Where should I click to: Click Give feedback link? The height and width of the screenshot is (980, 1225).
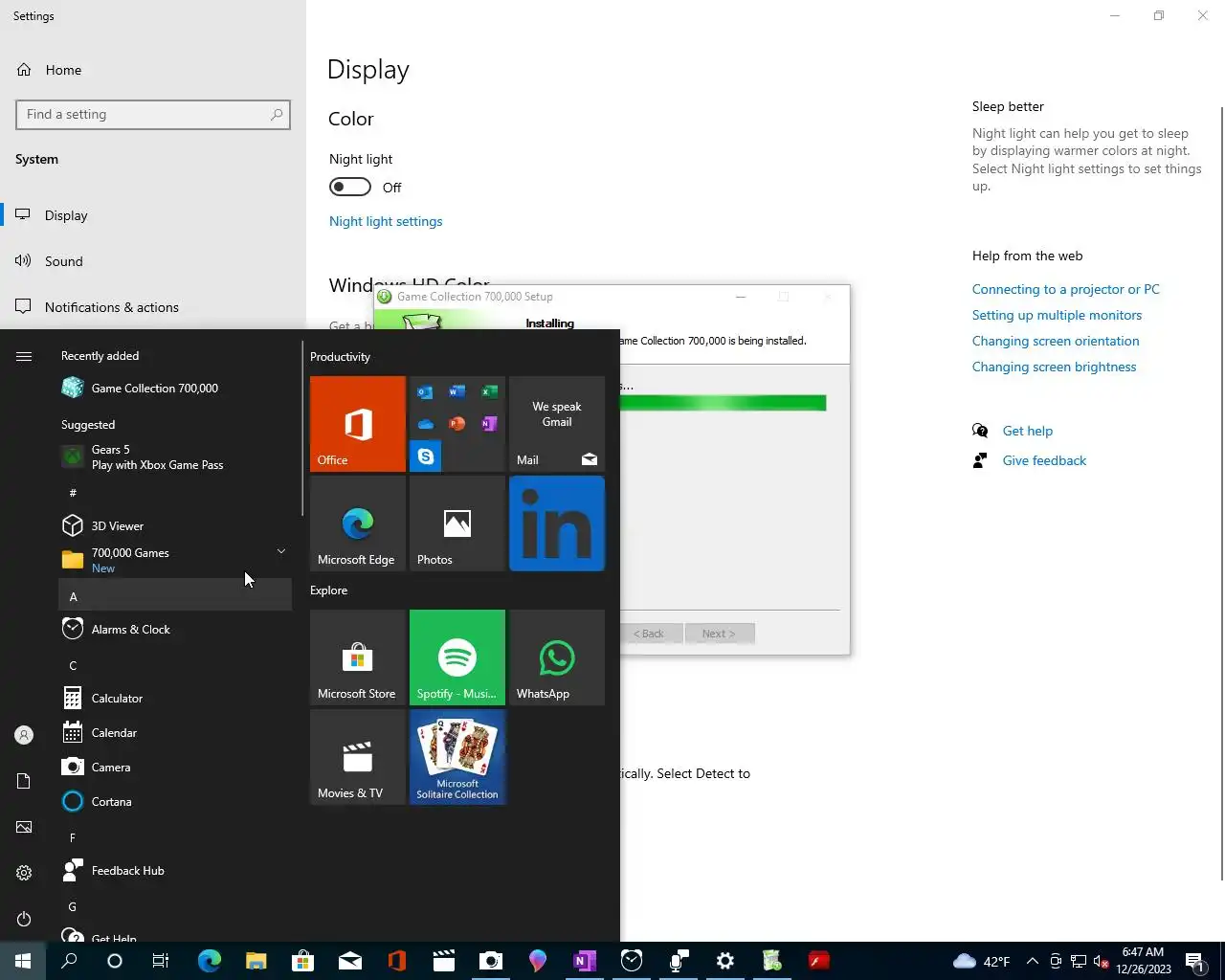point(1044,460)
